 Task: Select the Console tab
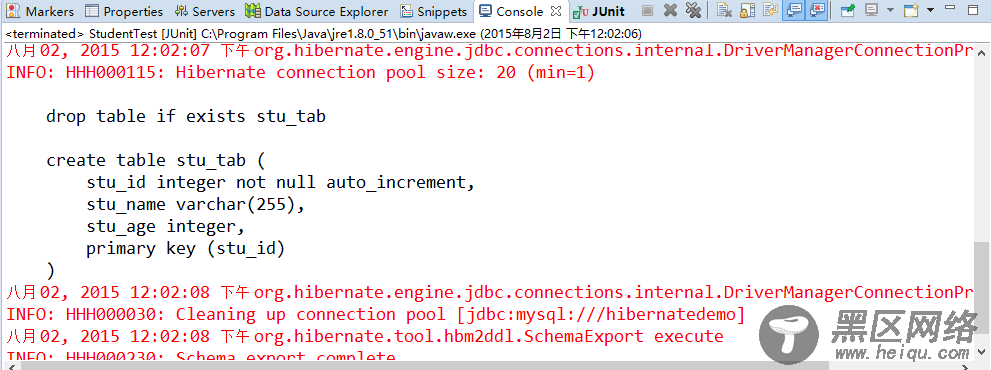coord(520,11)
